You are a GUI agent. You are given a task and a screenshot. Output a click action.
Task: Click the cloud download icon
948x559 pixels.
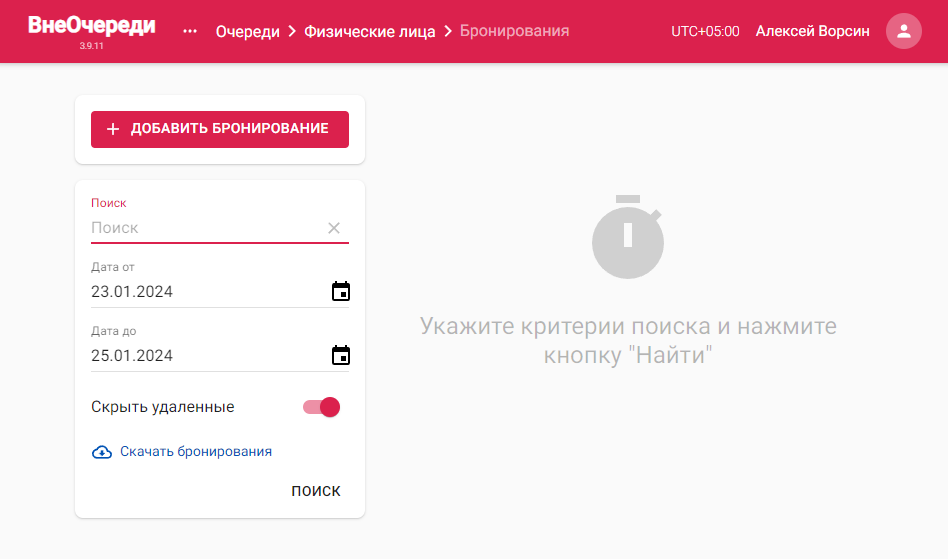pyautogui.click(x=102, y=452)
